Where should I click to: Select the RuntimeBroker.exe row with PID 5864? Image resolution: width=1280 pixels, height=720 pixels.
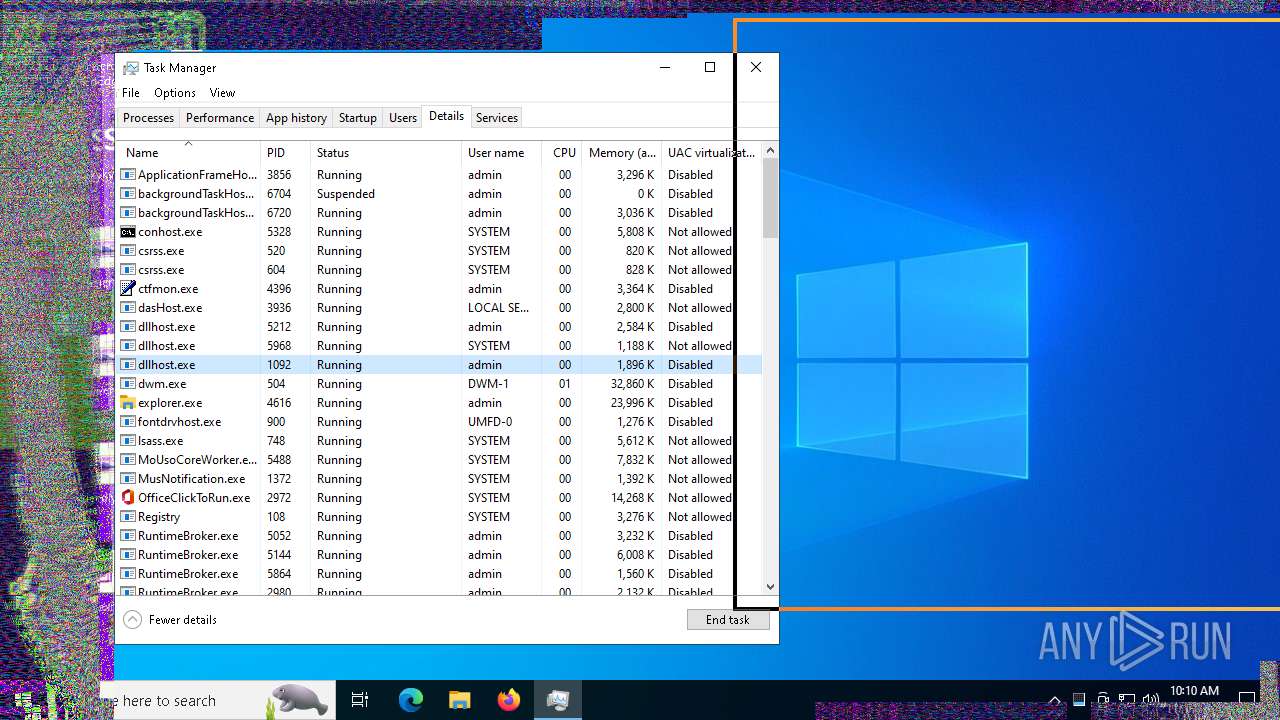(x=440, y=574)
